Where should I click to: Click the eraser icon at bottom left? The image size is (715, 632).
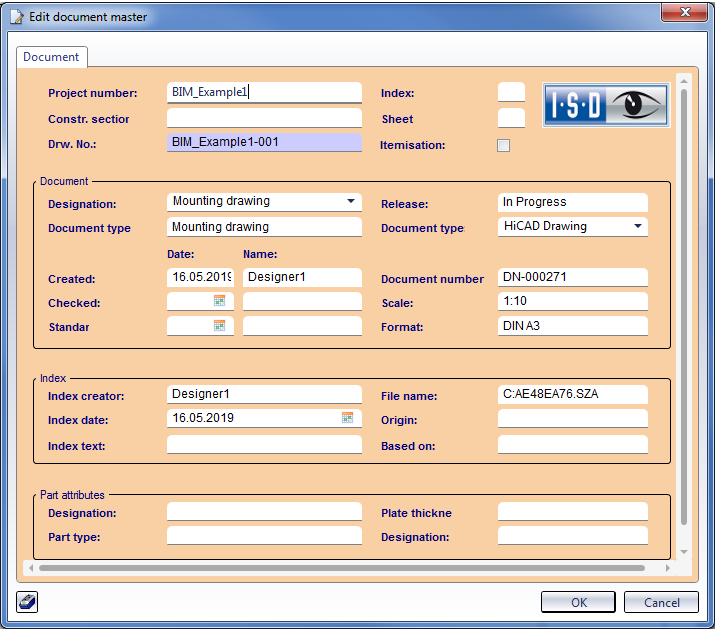click(x=27, y=601)
